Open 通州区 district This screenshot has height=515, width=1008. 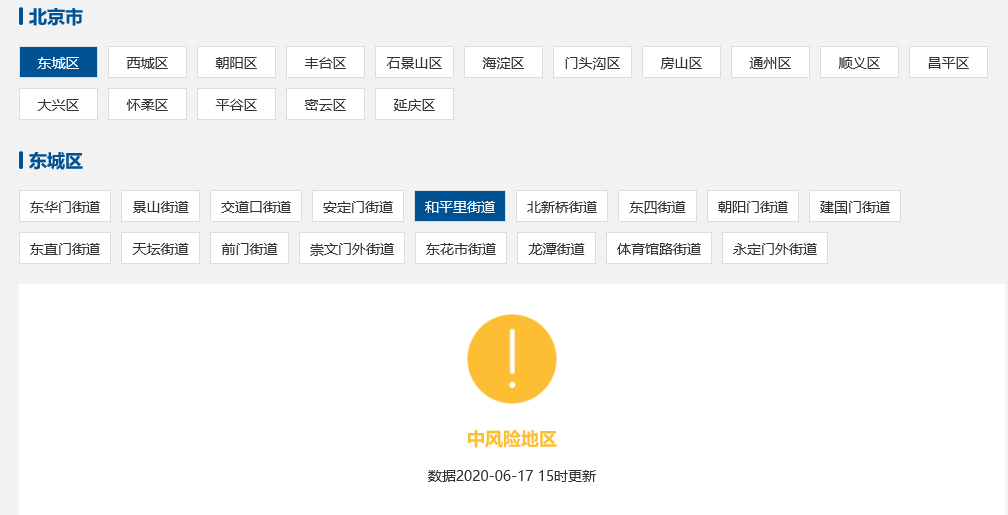(x=770, y=62)
